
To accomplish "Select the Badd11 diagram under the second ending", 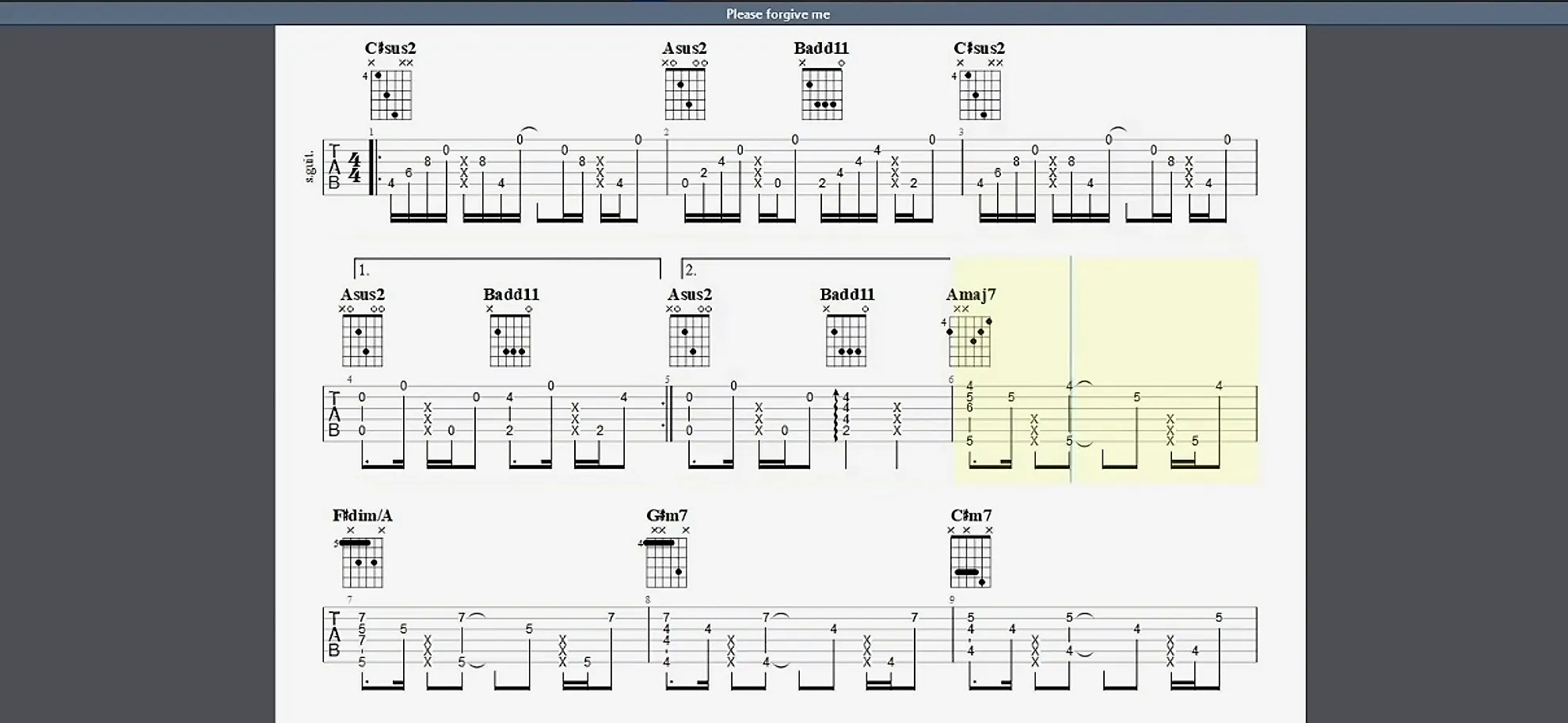I will tap(846, 341).
